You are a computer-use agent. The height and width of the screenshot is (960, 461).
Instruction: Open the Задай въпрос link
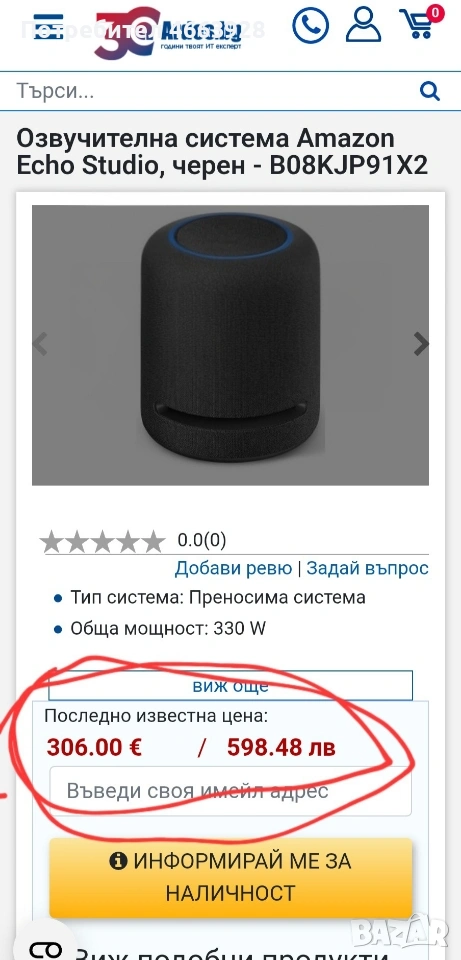coord(367,568)
